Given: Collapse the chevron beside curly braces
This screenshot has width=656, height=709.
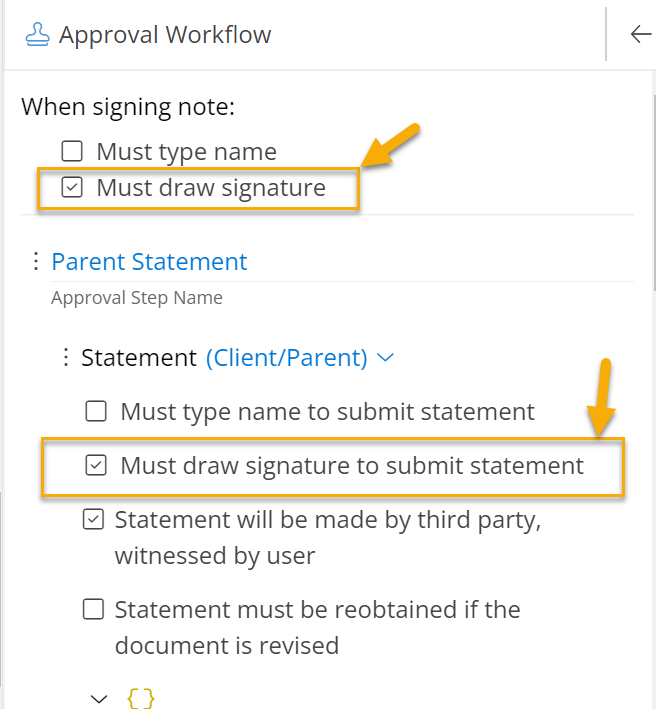Looking at the screenshot, I should click(x=98, y=698).
